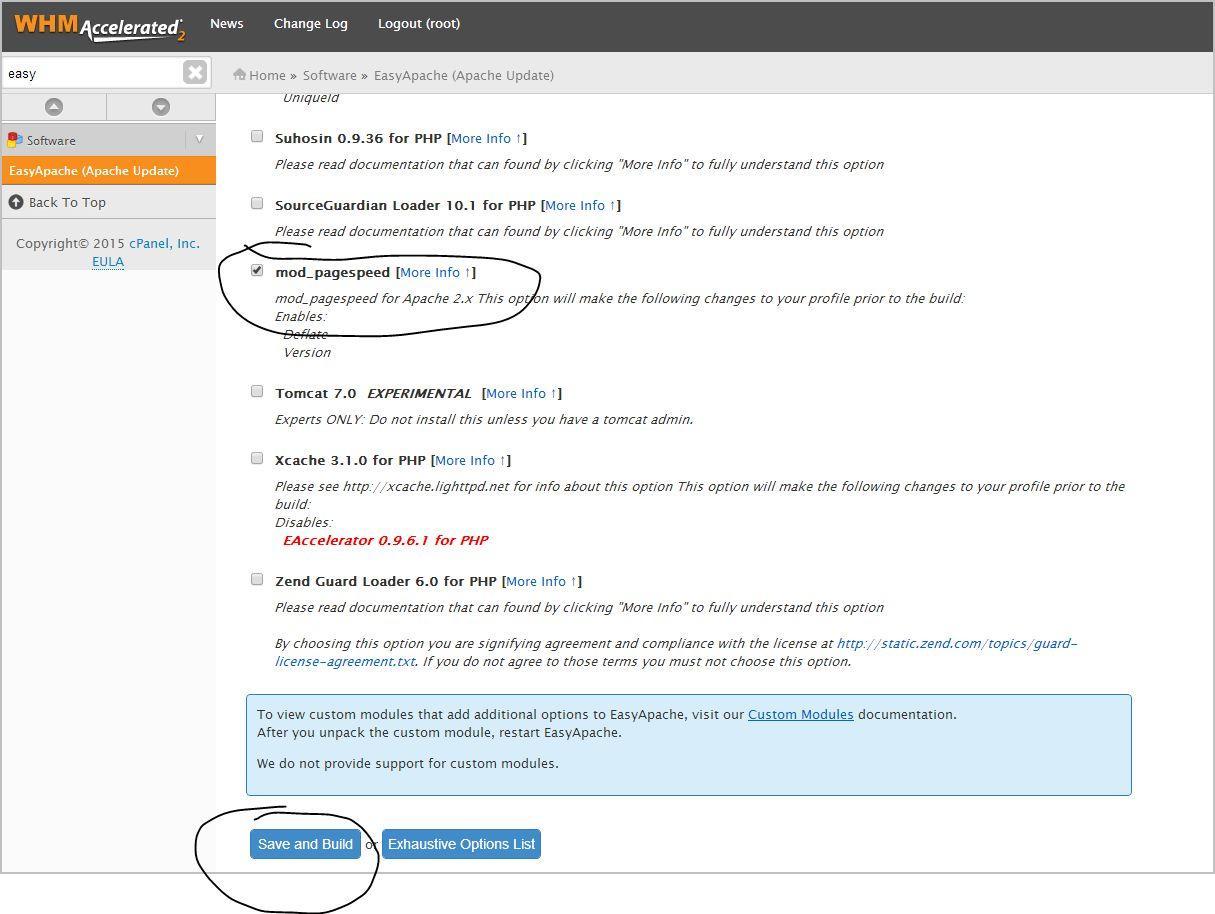Collapse the Software sidebar section arrow
Viewport: 1215px width, 914px height.
pos(199,139)
